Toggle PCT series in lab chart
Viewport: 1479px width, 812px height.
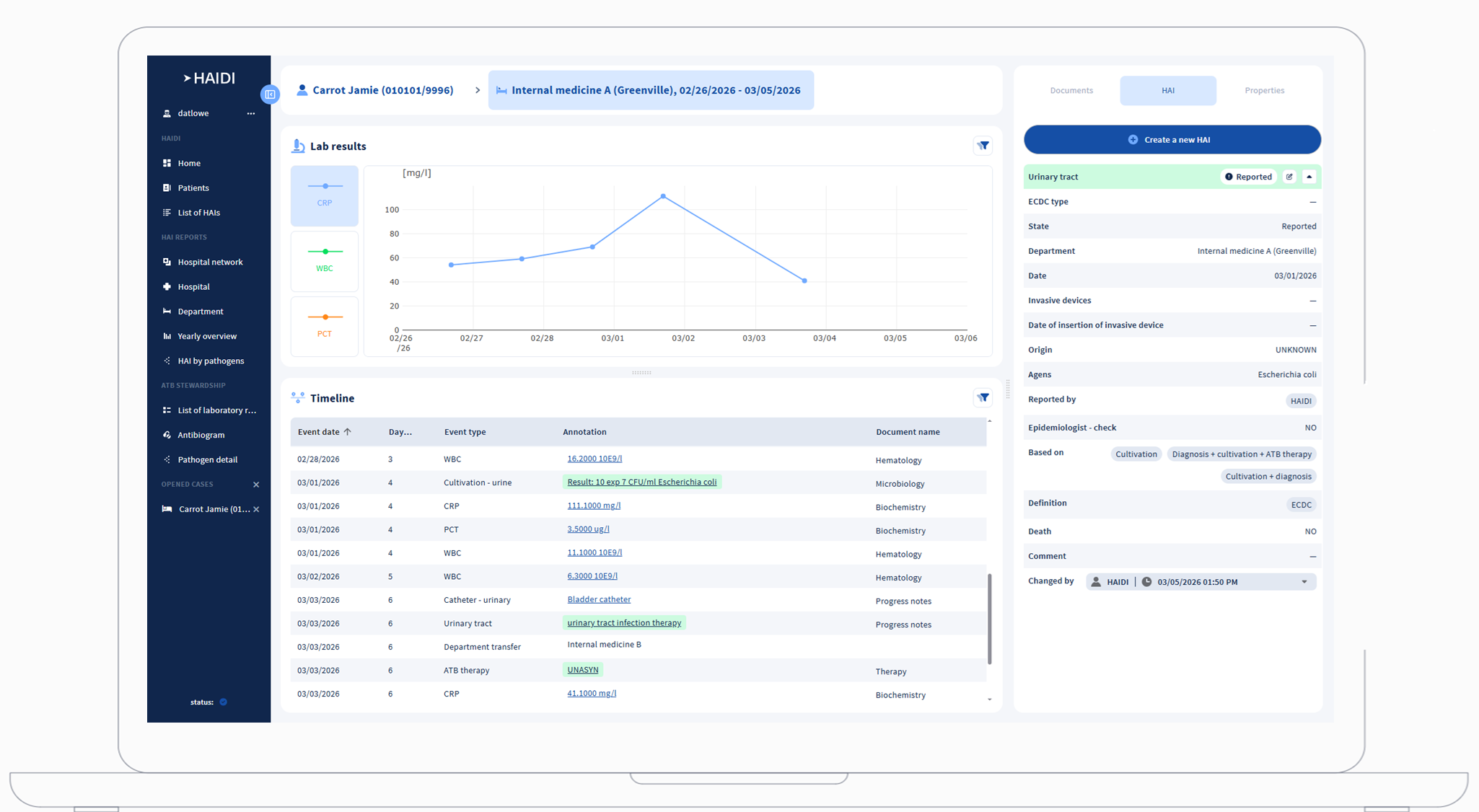pos(325,326)
